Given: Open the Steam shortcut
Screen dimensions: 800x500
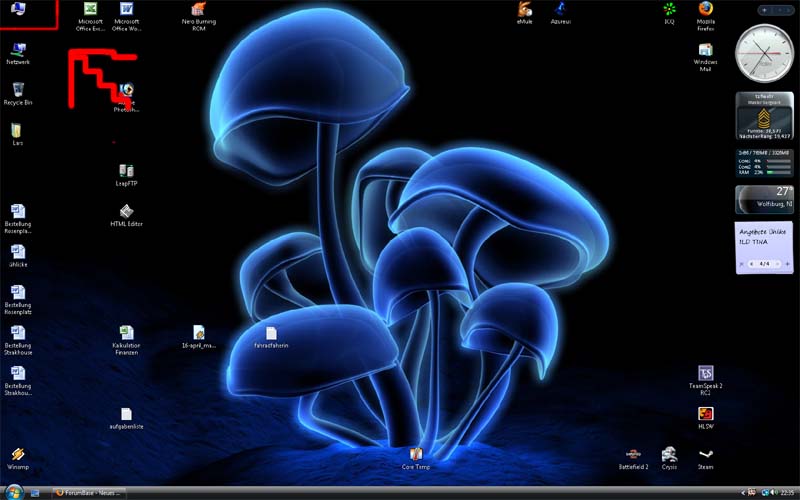Looking at the screenshot, I should pos(706,458).
